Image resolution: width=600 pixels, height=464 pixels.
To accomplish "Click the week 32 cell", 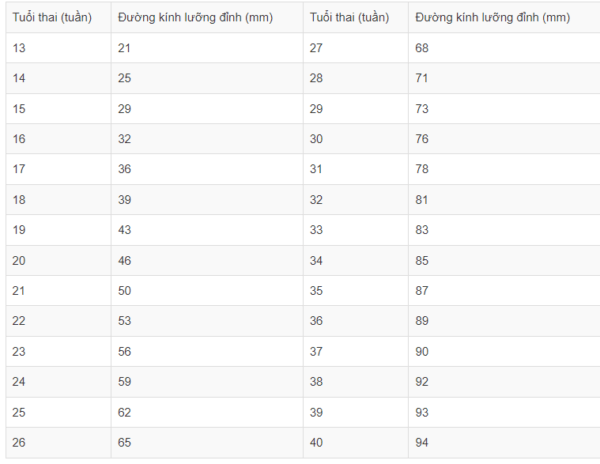I will tap(356, 200).
